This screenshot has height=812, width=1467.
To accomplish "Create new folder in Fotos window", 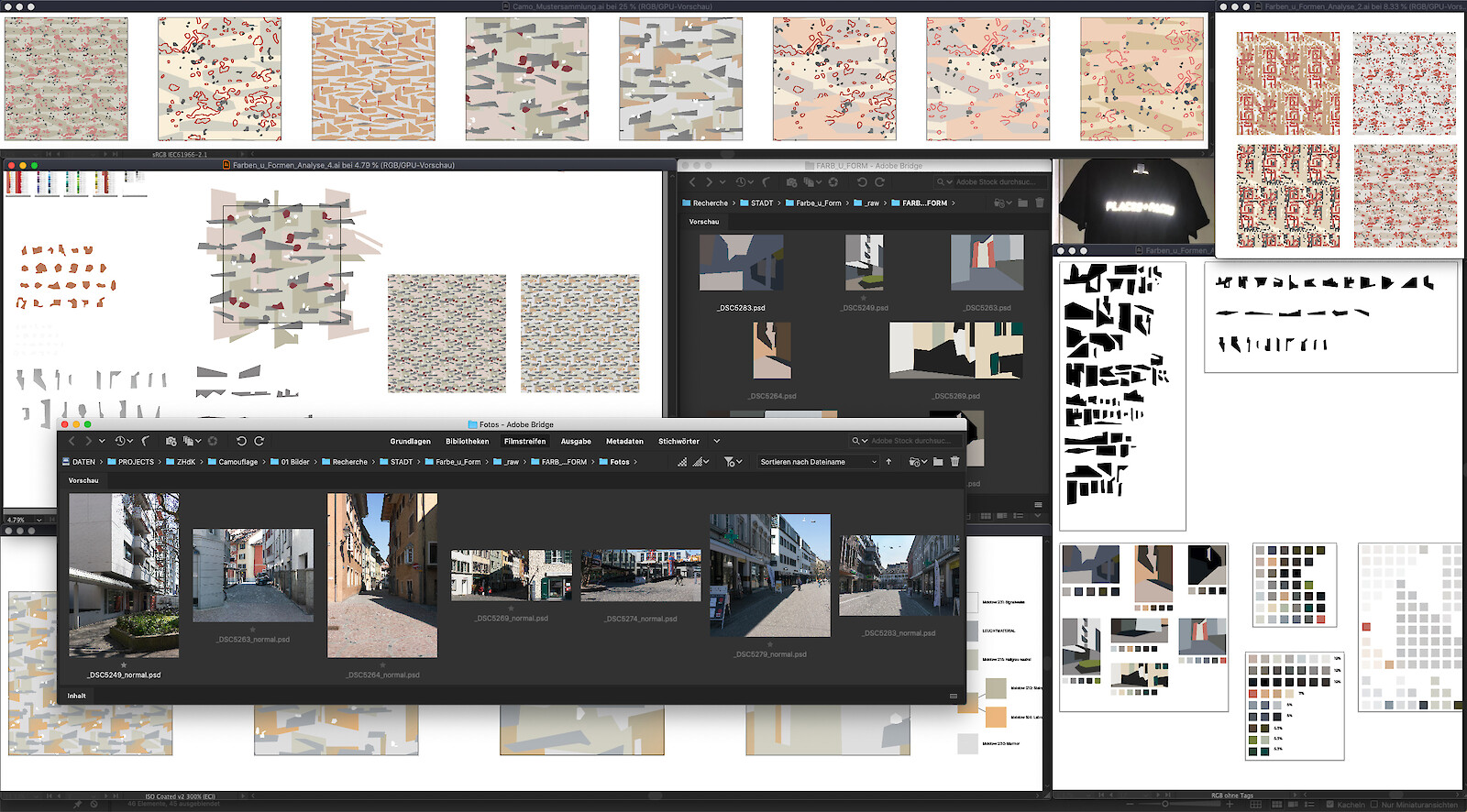I will (x=938, y=462).
